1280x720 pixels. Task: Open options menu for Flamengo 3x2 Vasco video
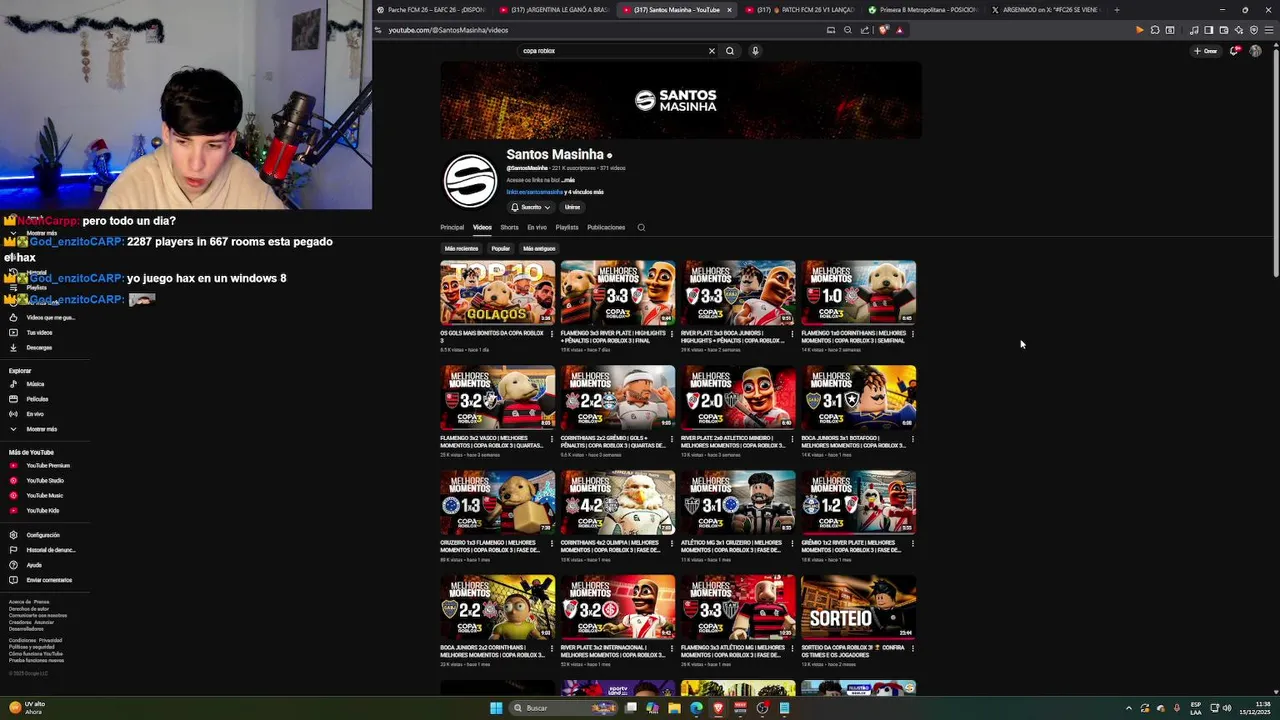(551, 439)
